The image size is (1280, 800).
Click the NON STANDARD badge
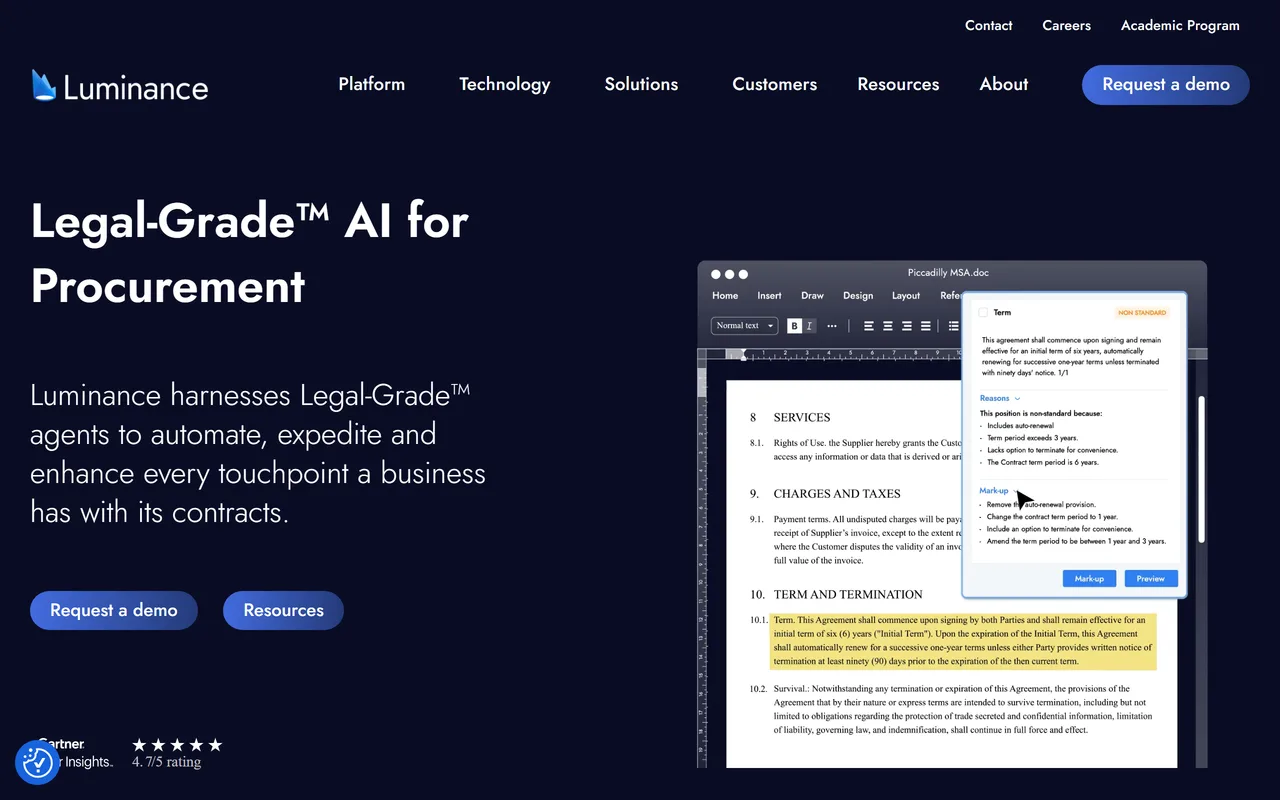pos(1142,313)
